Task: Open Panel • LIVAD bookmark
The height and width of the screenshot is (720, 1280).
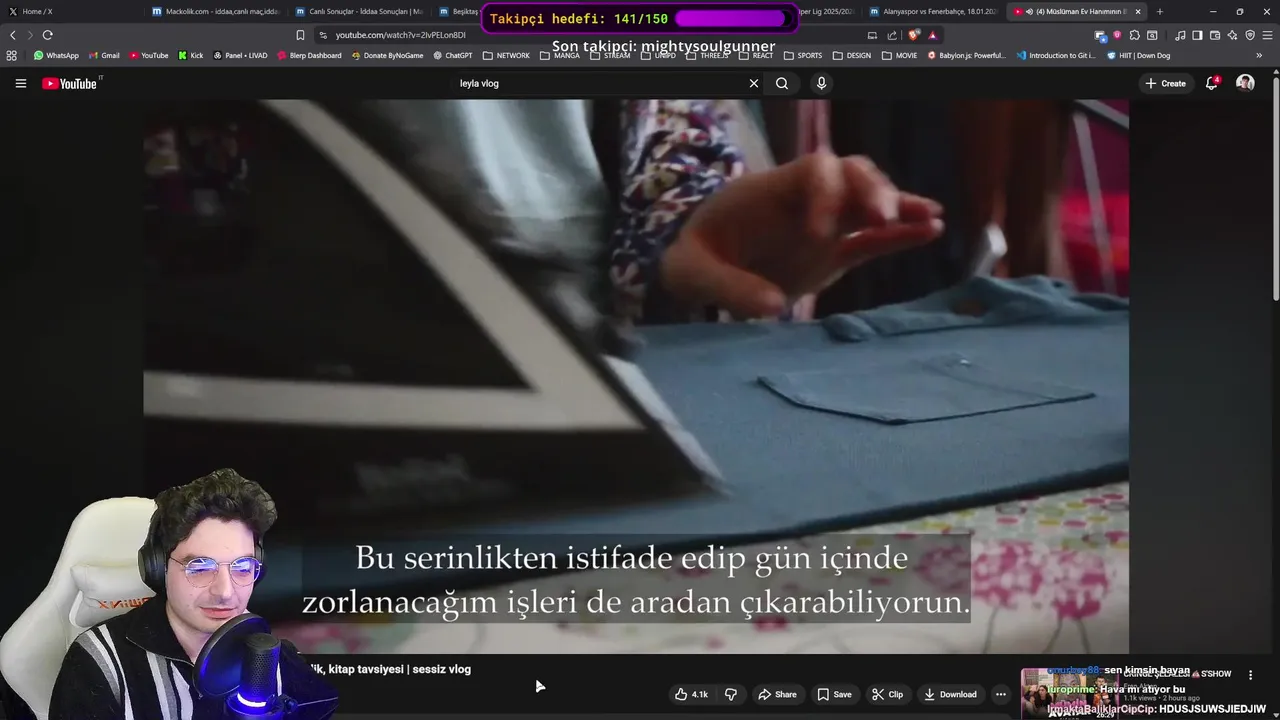Action: click(240, 55)
